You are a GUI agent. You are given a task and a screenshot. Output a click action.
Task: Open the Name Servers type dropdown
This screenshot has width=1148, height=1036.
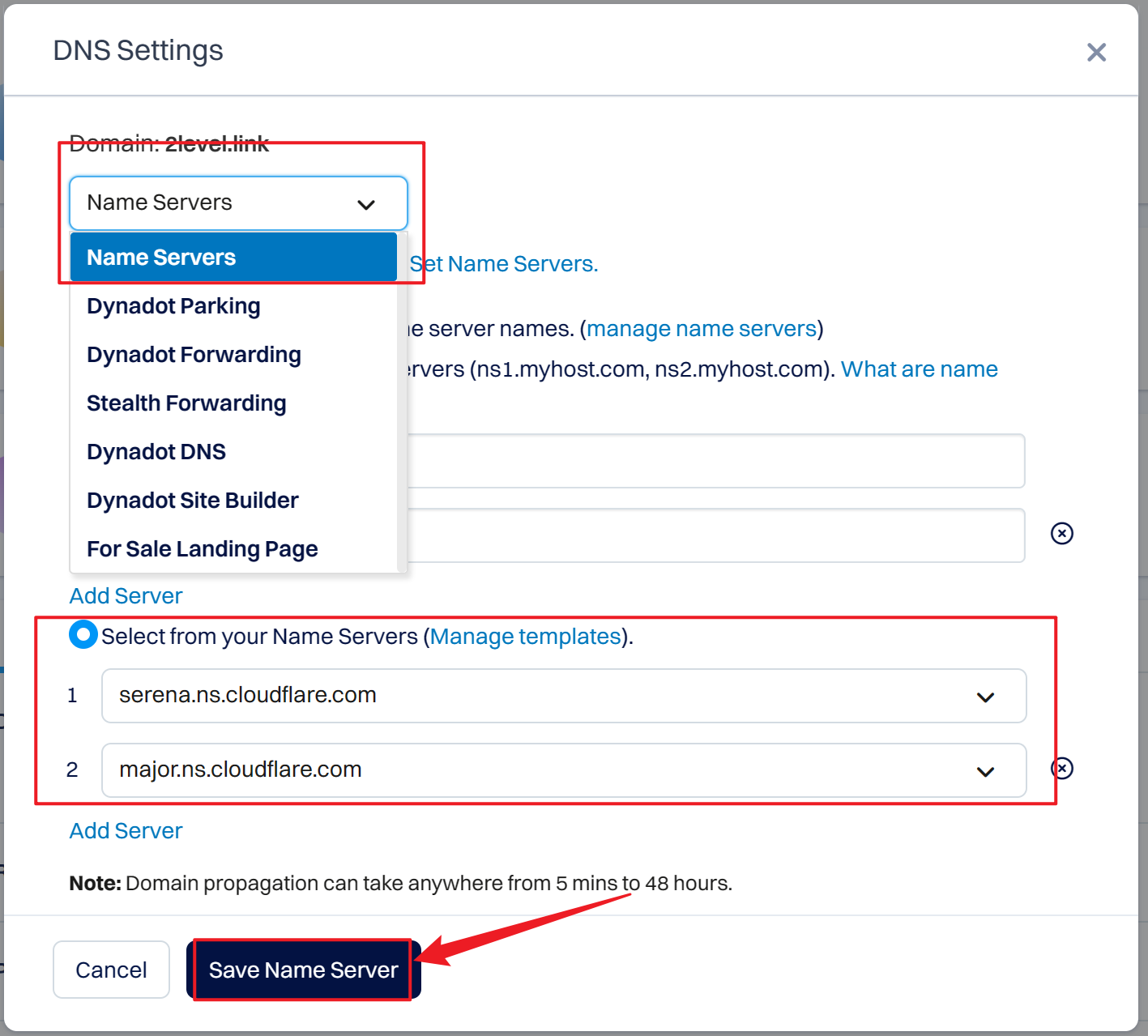coord(238,203)
